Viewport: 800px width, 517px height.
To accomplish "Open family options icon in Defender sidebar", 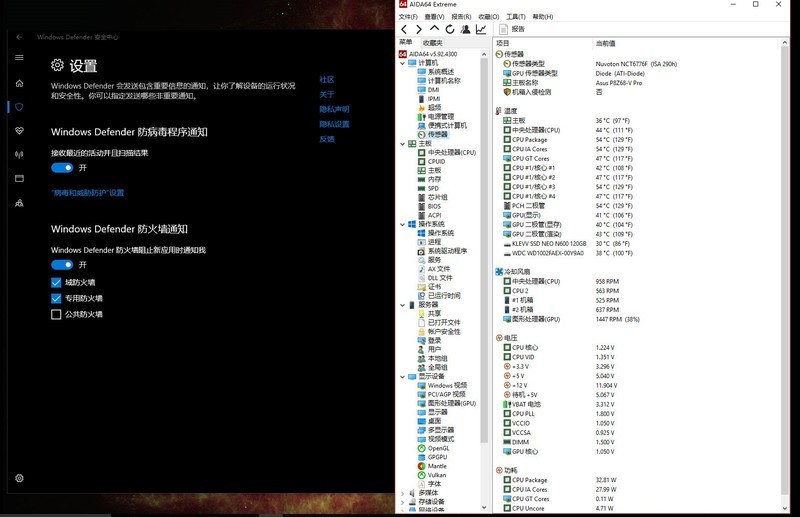I will click(19, 203).
